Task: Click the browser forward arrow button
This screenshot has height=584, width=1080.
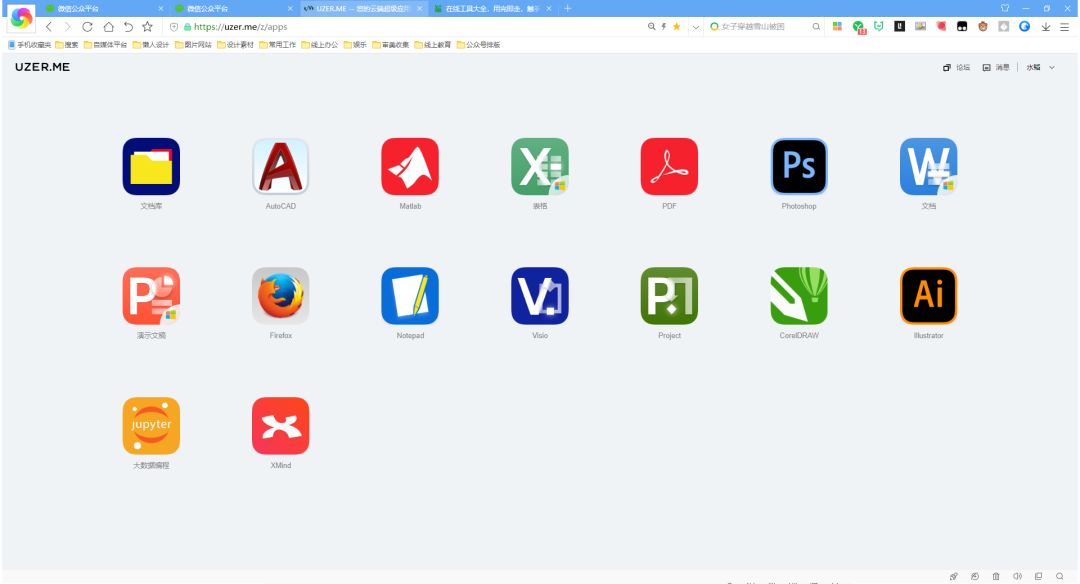Action: point(68,27)
